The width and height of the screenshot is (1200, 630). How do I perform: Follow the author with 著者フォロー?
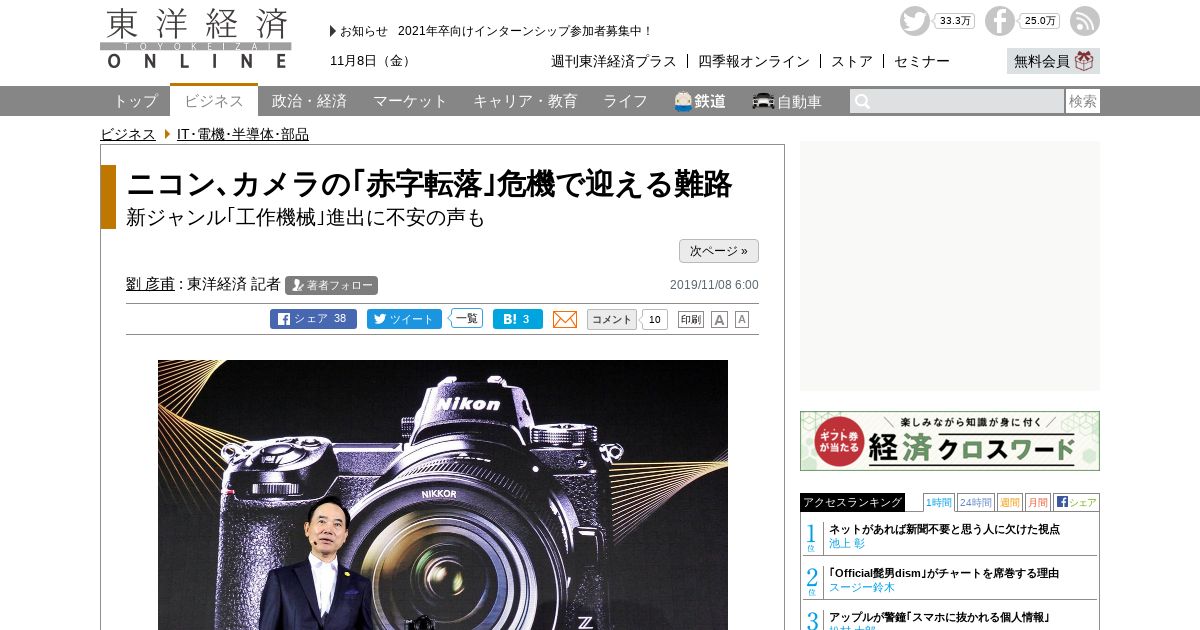(331, 285)
